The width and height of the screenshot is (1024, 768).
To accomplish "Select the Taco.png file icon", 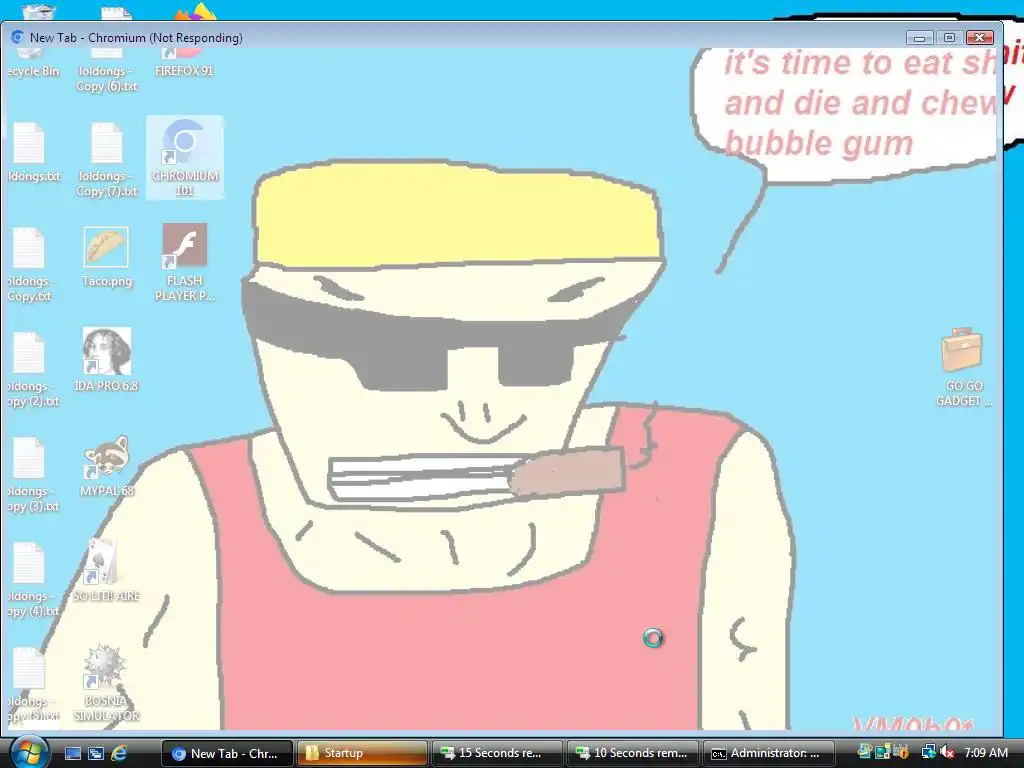I will (106, 257).
